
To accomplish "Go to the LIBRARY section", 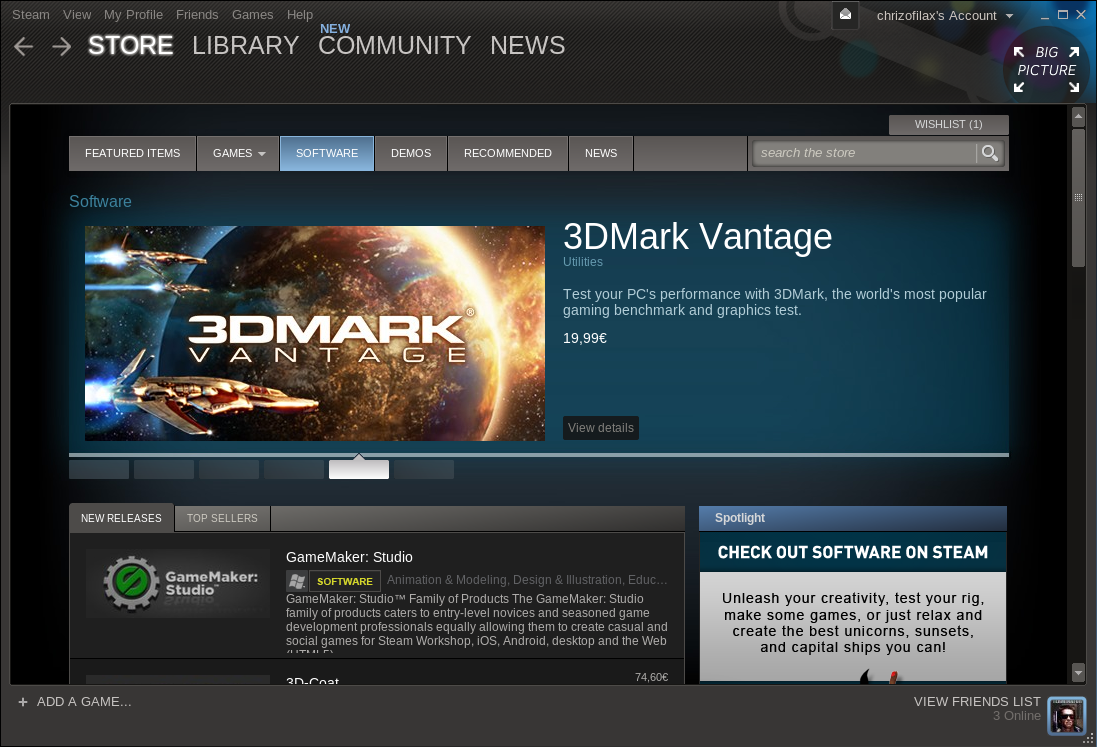I will (x=245, y=45).
